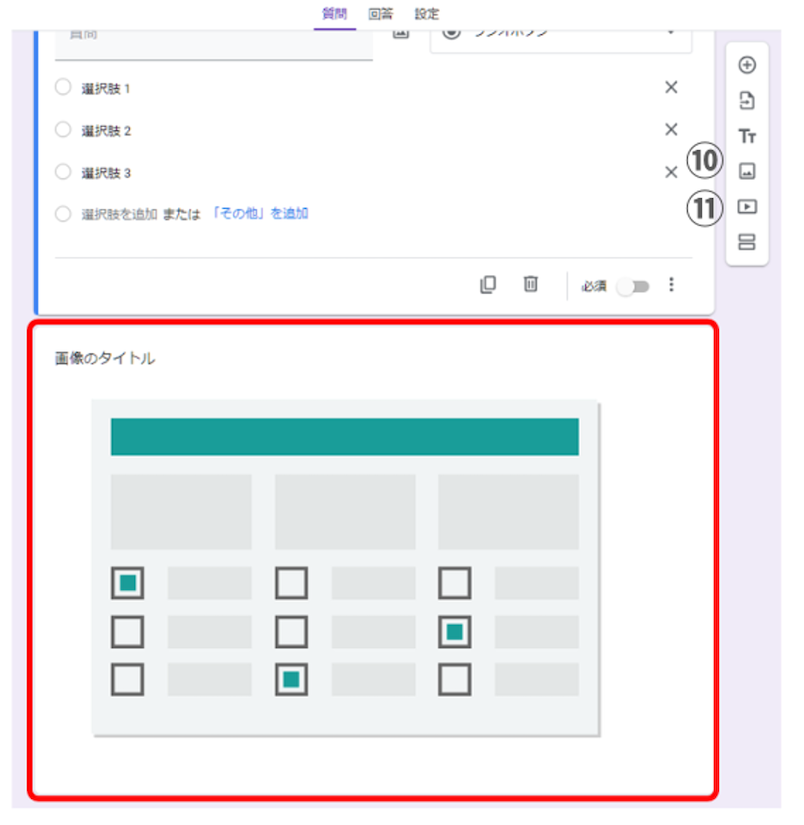This screenshot has width=804, height=825.
Task: Click the add question icon in sidebar
Action: coord(745,64)
